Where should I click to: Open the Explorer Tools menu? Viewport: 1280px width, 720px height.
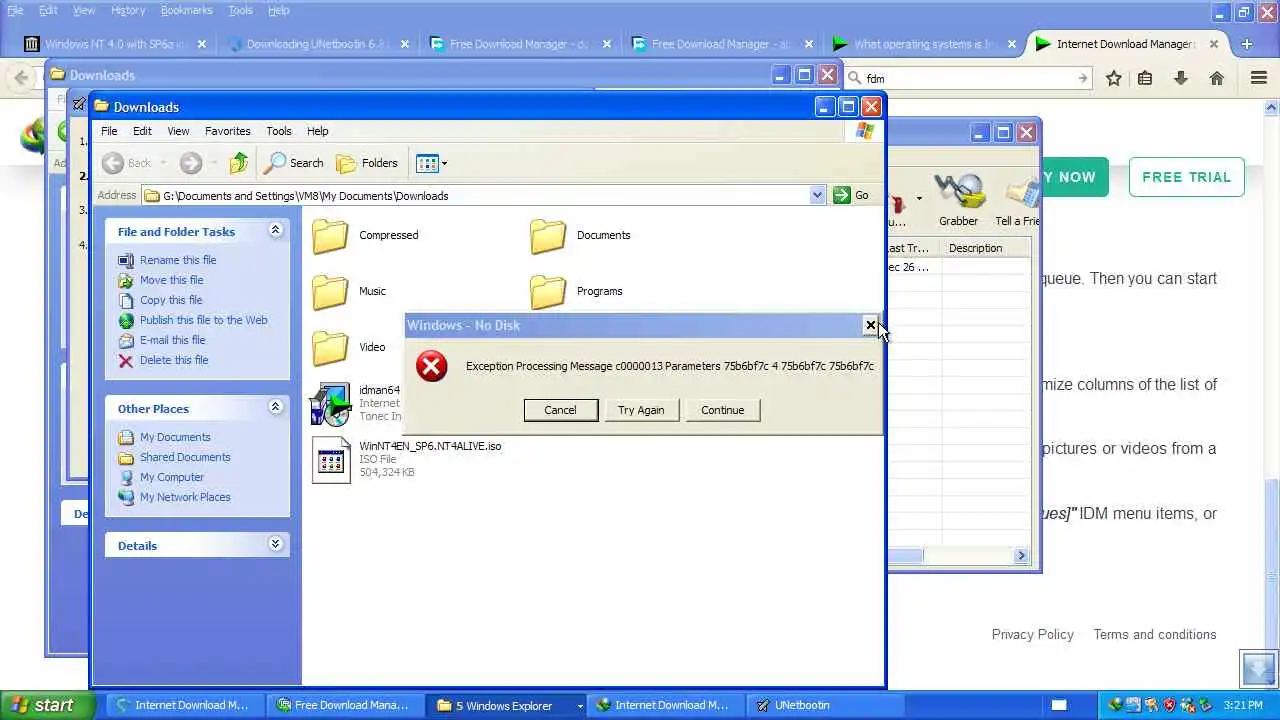[279, 131]
